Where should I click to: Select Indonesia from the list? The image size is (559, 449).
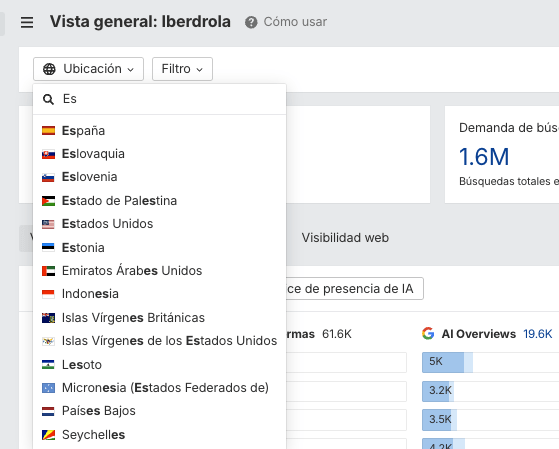click(160, 294)
